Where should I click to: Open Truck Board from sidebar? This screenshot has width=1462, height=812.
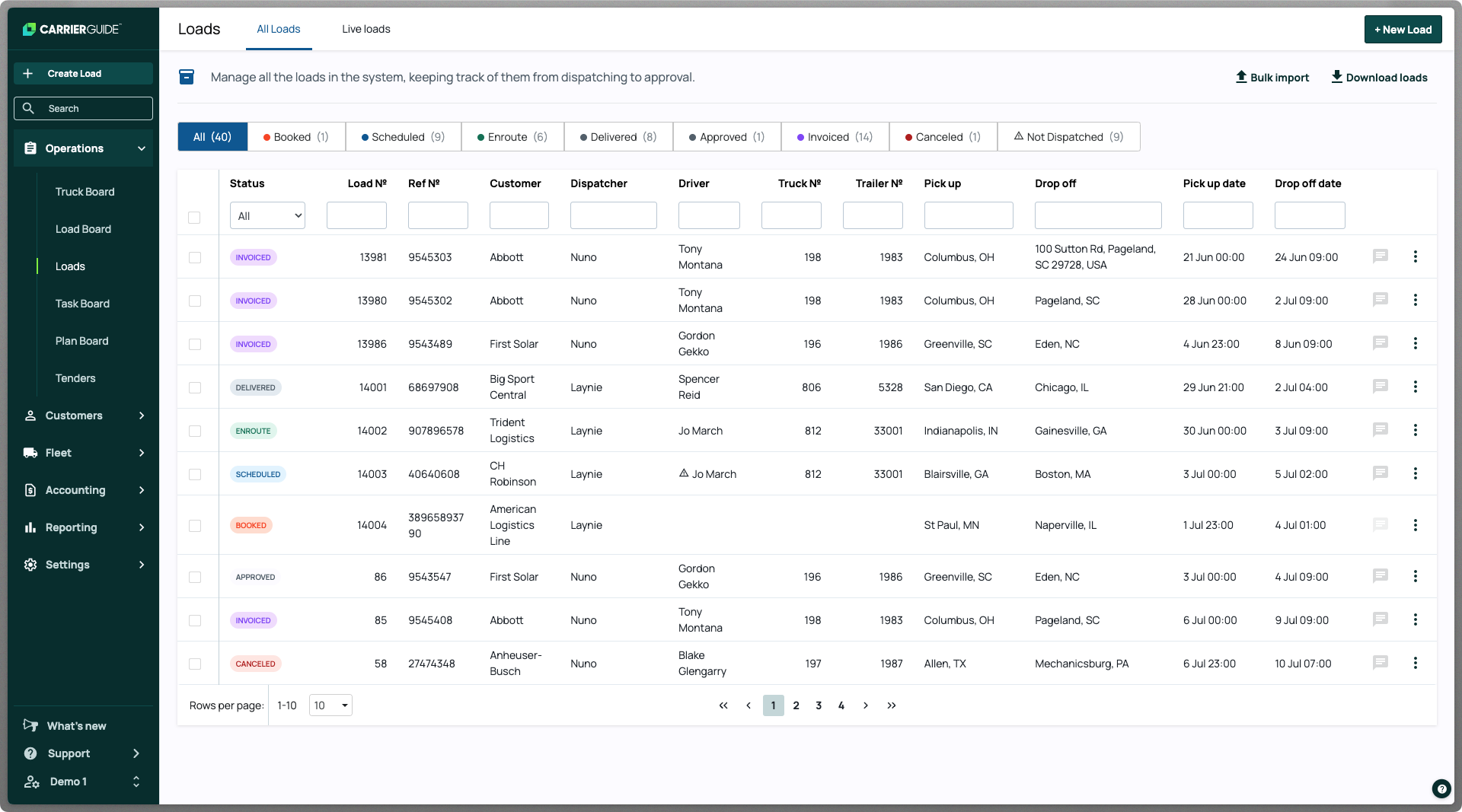click(85, 192)
